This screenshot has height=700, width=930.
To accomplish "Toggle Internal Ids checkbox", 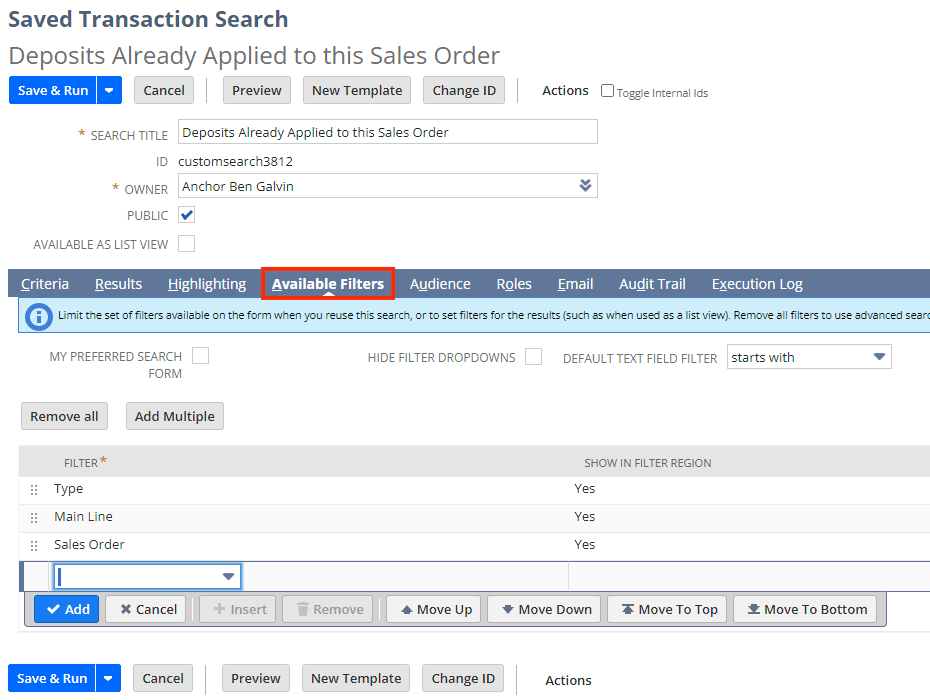I will (x=607, y=91).
